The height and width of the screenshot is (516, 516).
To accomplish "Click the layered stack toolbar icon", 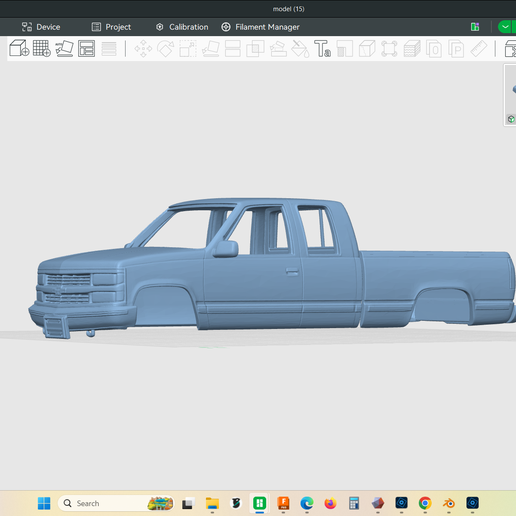I will (x=412, y=49).
